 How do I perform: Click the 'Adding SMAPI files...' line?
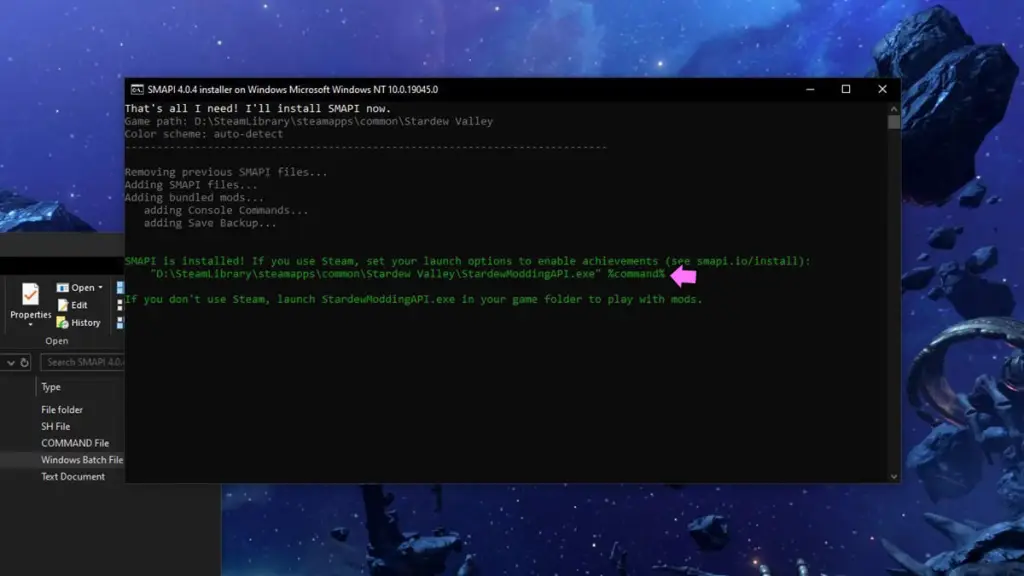click(x=191, y=185)
